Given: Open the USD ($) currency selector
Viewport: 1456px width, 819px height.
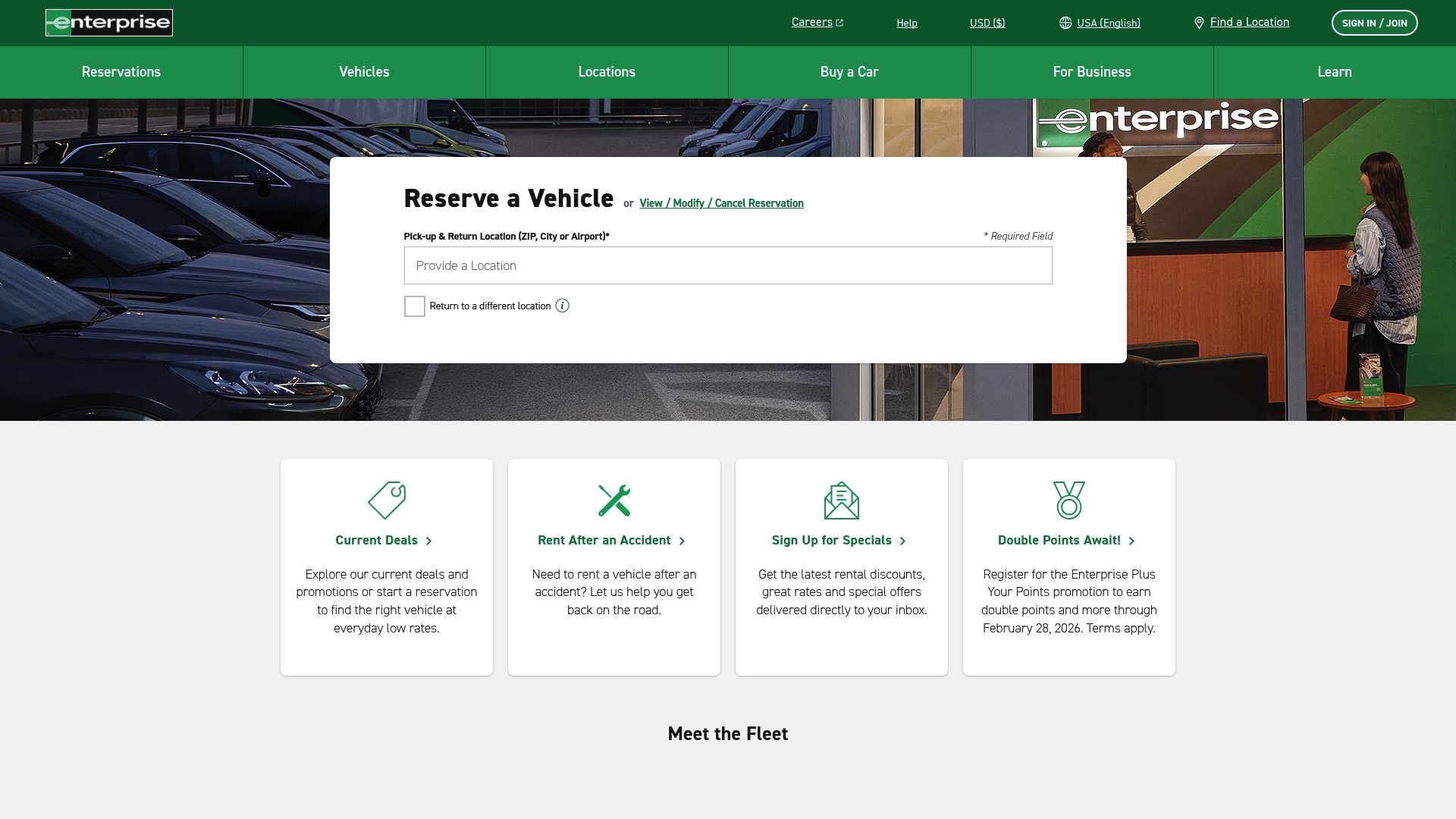Looking at the screenshot, I should tap(987, 23).
